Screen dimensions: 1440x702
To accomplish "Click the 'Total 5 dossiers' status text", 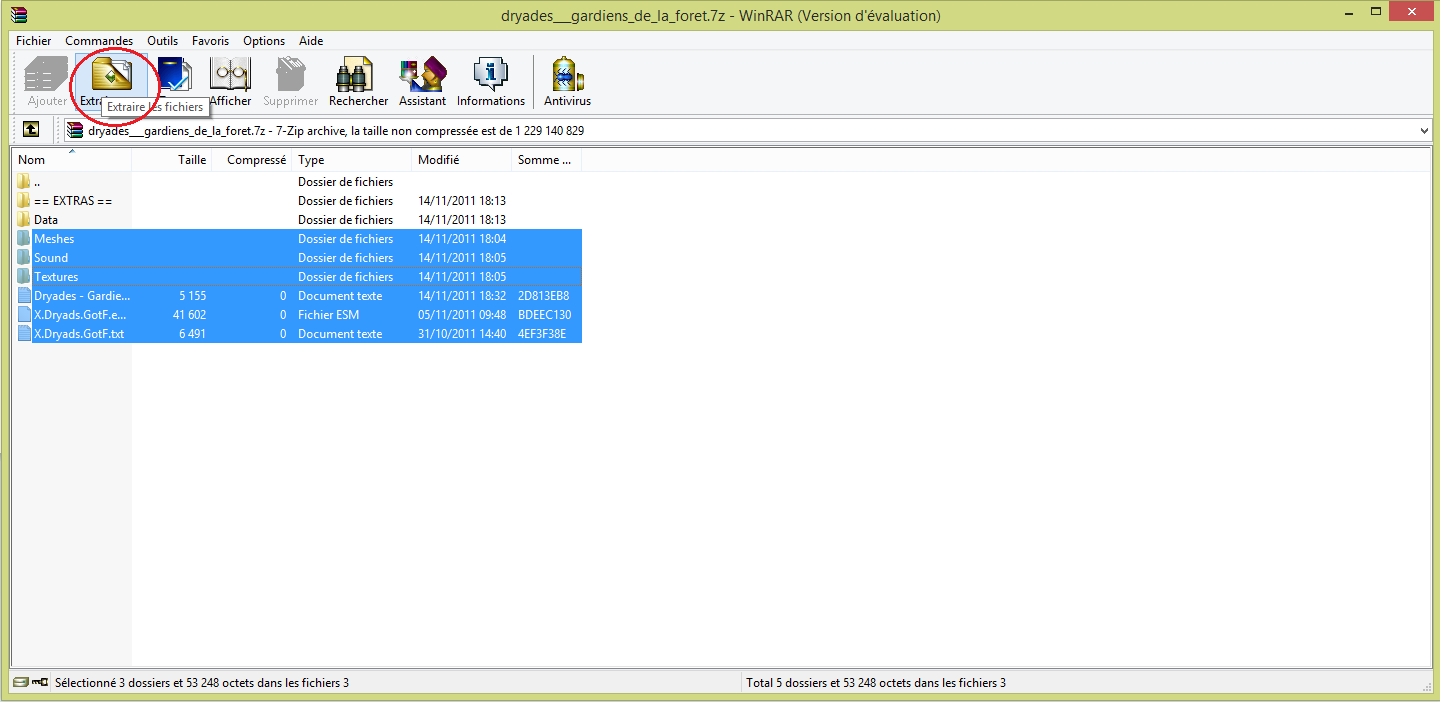I will pos(876,683).
